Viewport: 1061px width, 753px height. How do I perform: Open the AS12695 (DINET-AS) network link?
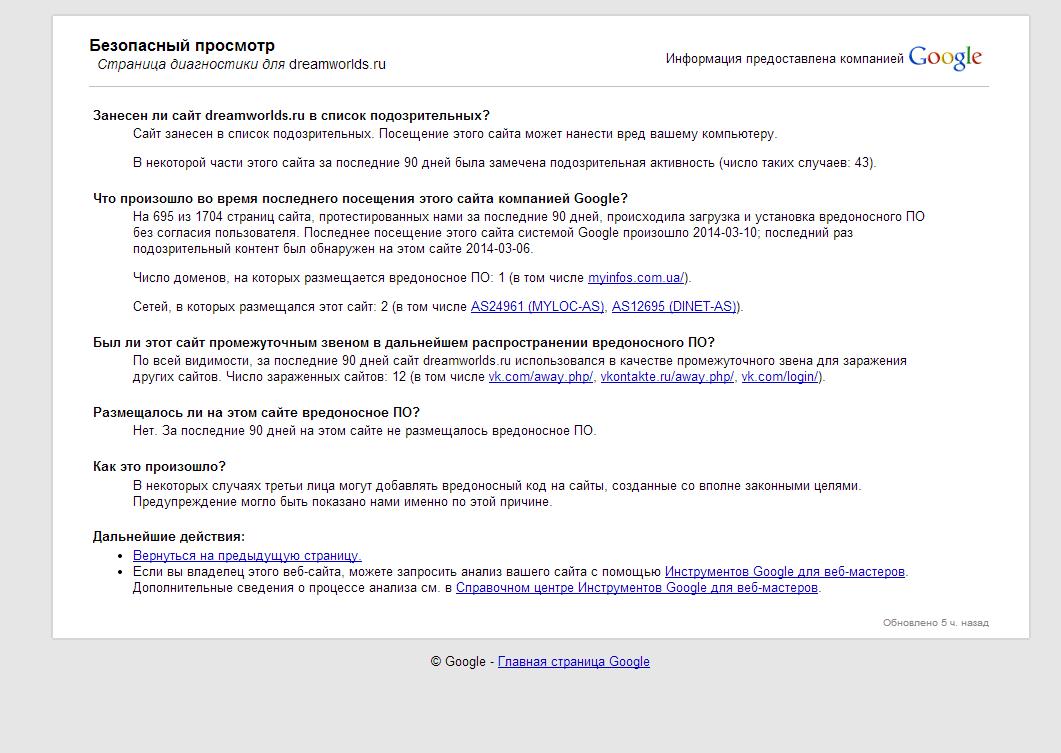pyautogui.click(x=675, y=306)
